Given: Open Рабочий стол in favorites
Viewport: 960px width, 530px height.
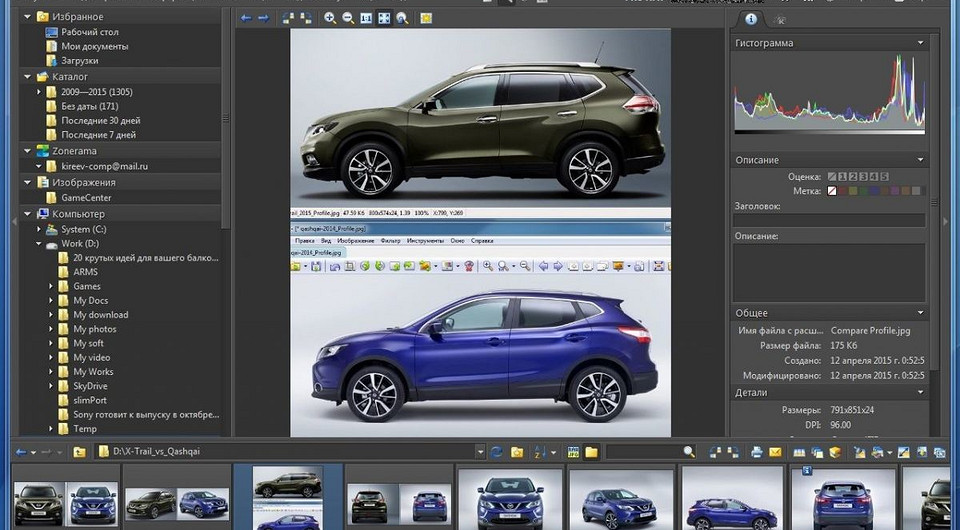Looking at the screenshot, I should click(89, 32).
